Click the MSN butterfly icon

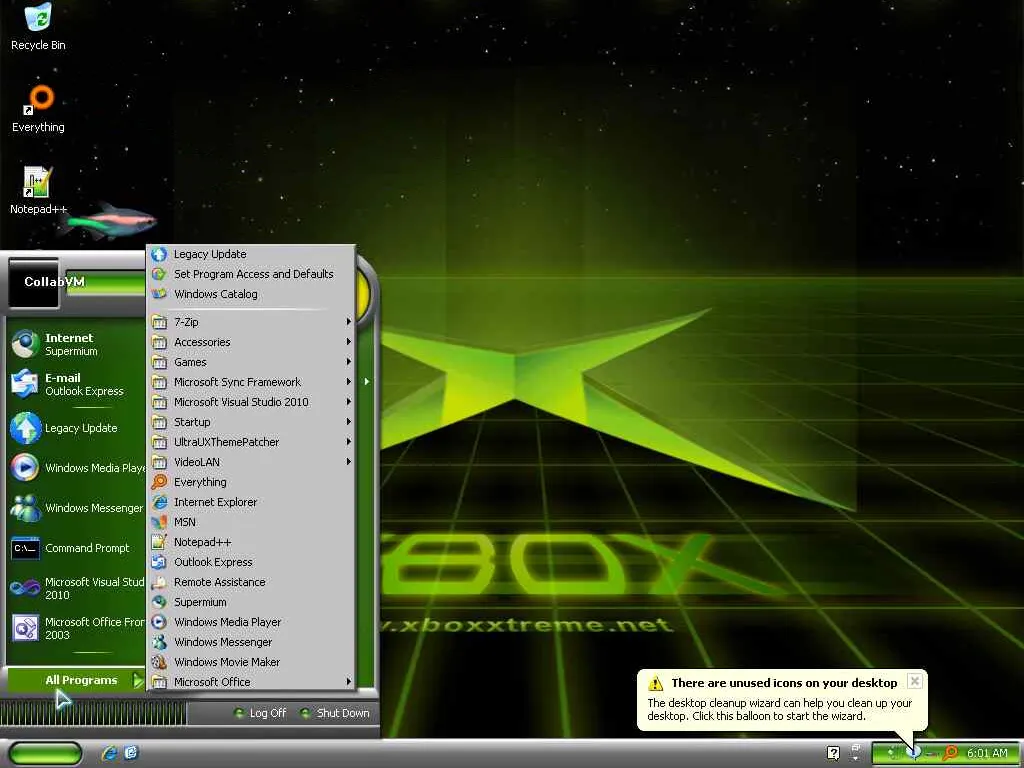[x=159, y=522]
